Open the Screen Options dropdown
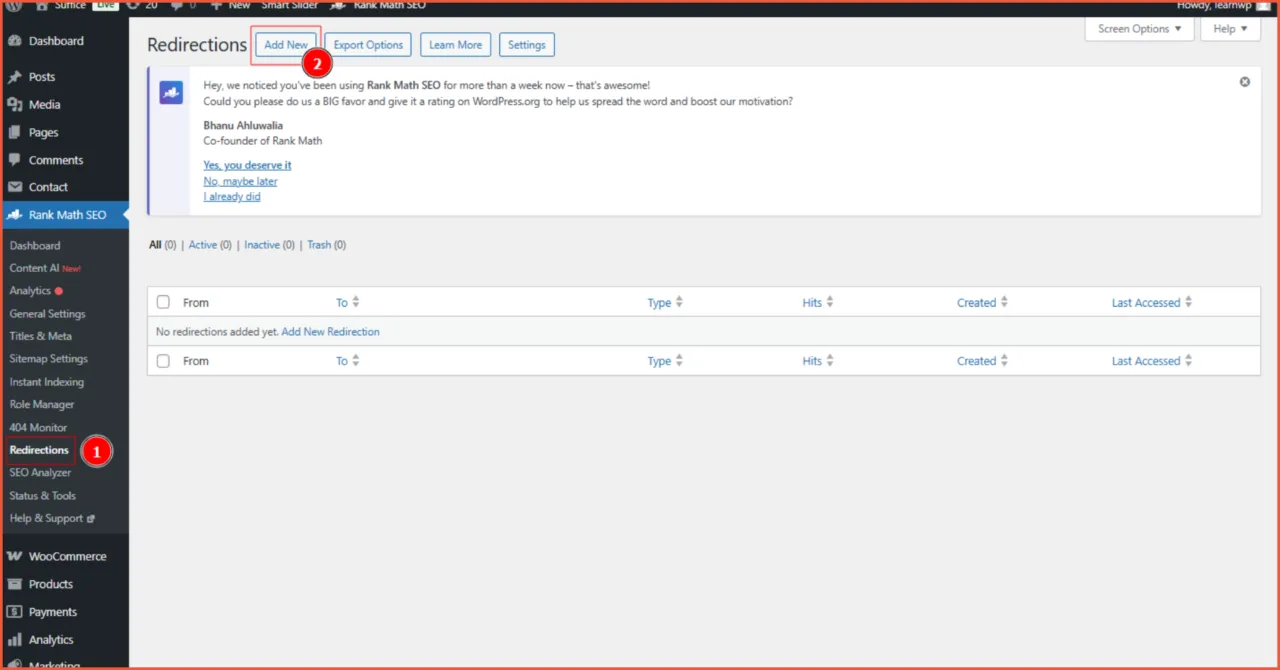Image resolution: width=1280 pixels, height=670 pixels. 1138,29
